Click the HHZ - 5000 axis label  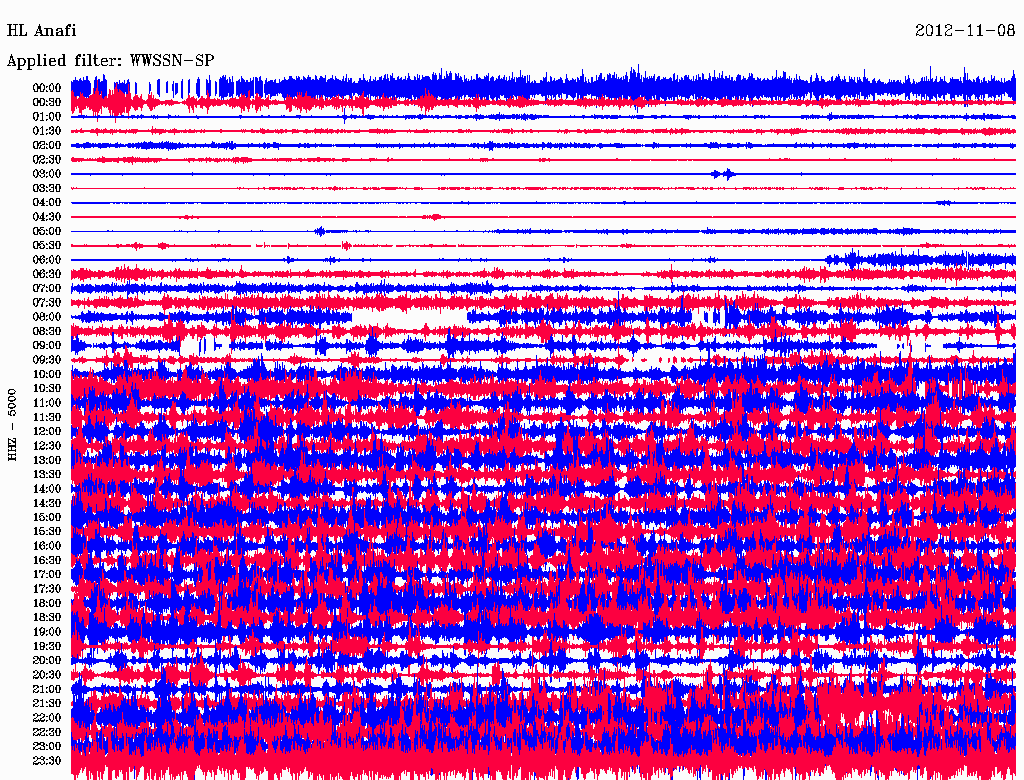12,425
